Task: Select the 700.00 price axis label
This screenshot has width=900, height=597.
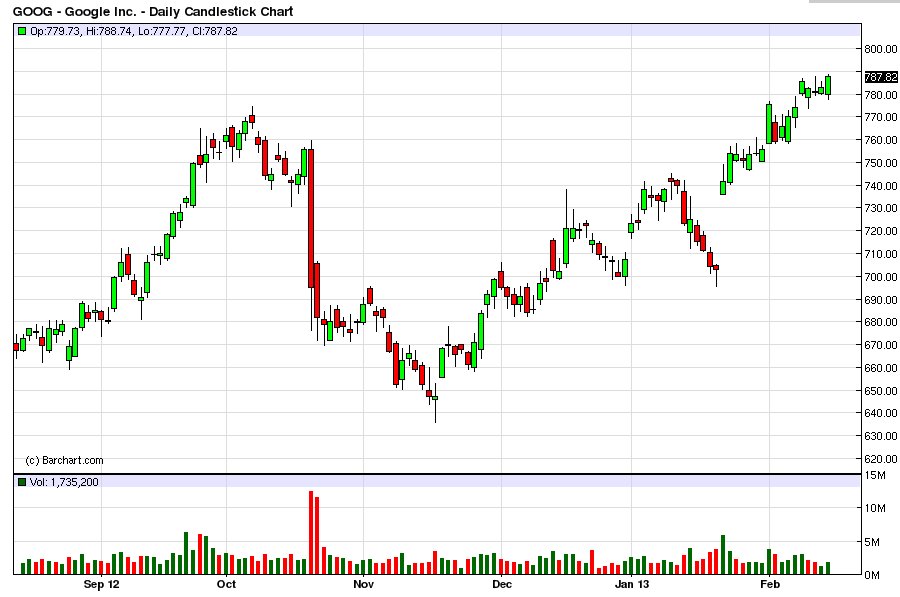Action: [x=881, y=277]
